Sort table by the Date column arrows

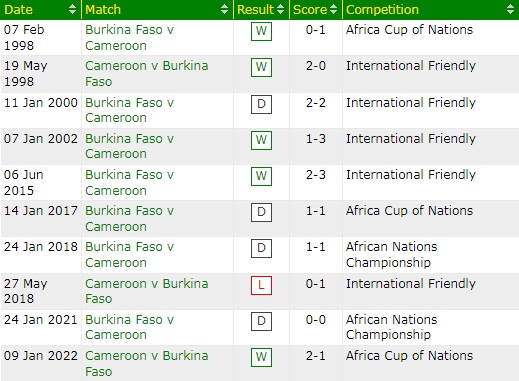pos(72,9)
